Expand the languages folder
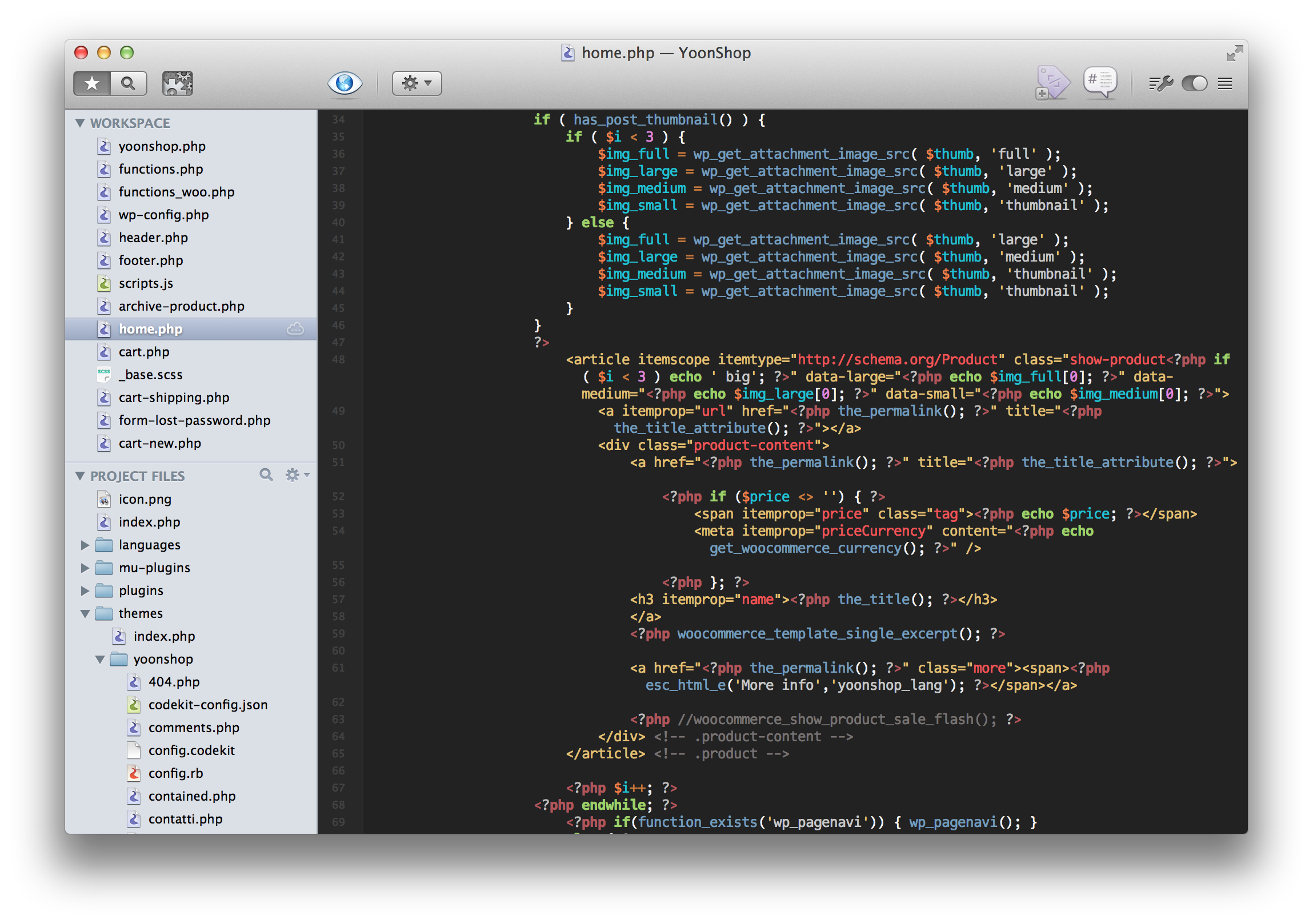 coord(85,545)
